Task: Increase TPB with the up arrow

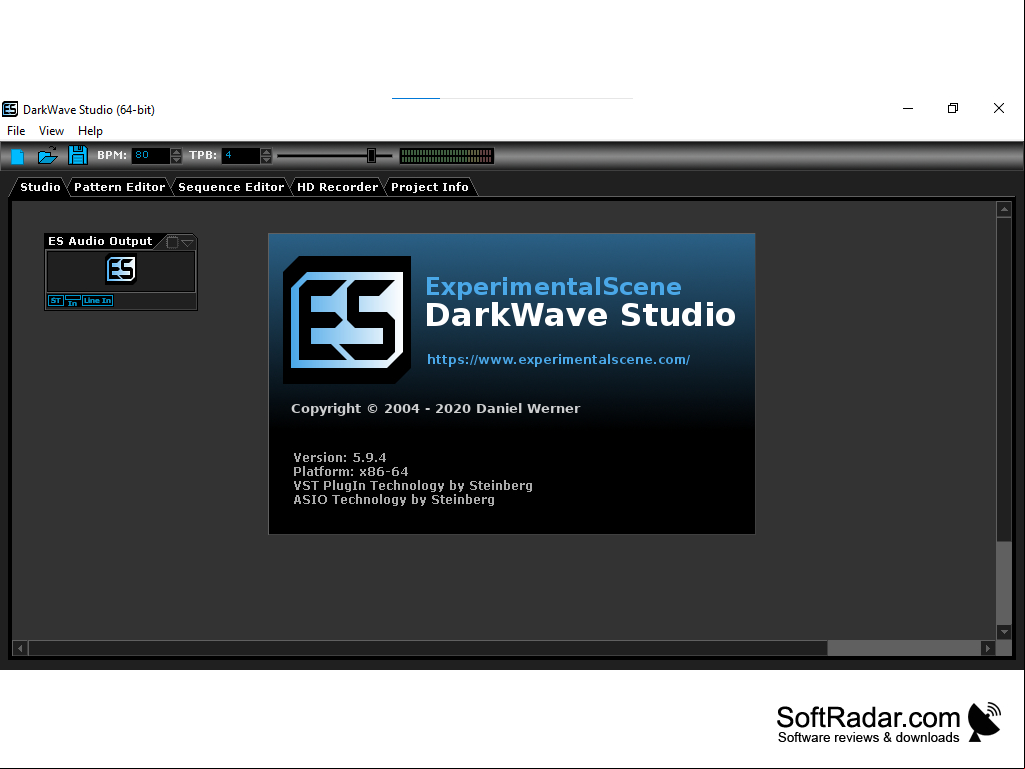Action: click(265, 152)
